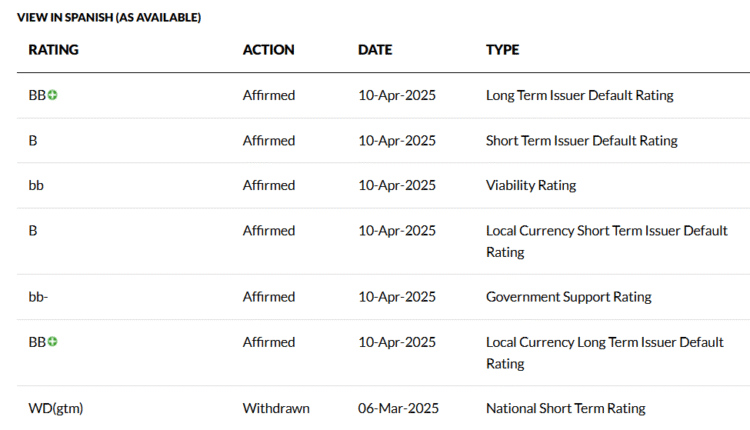Click Local Currency Long Term Issuer Default Rating
Viewport: 750px width, 430px height.
604,352
